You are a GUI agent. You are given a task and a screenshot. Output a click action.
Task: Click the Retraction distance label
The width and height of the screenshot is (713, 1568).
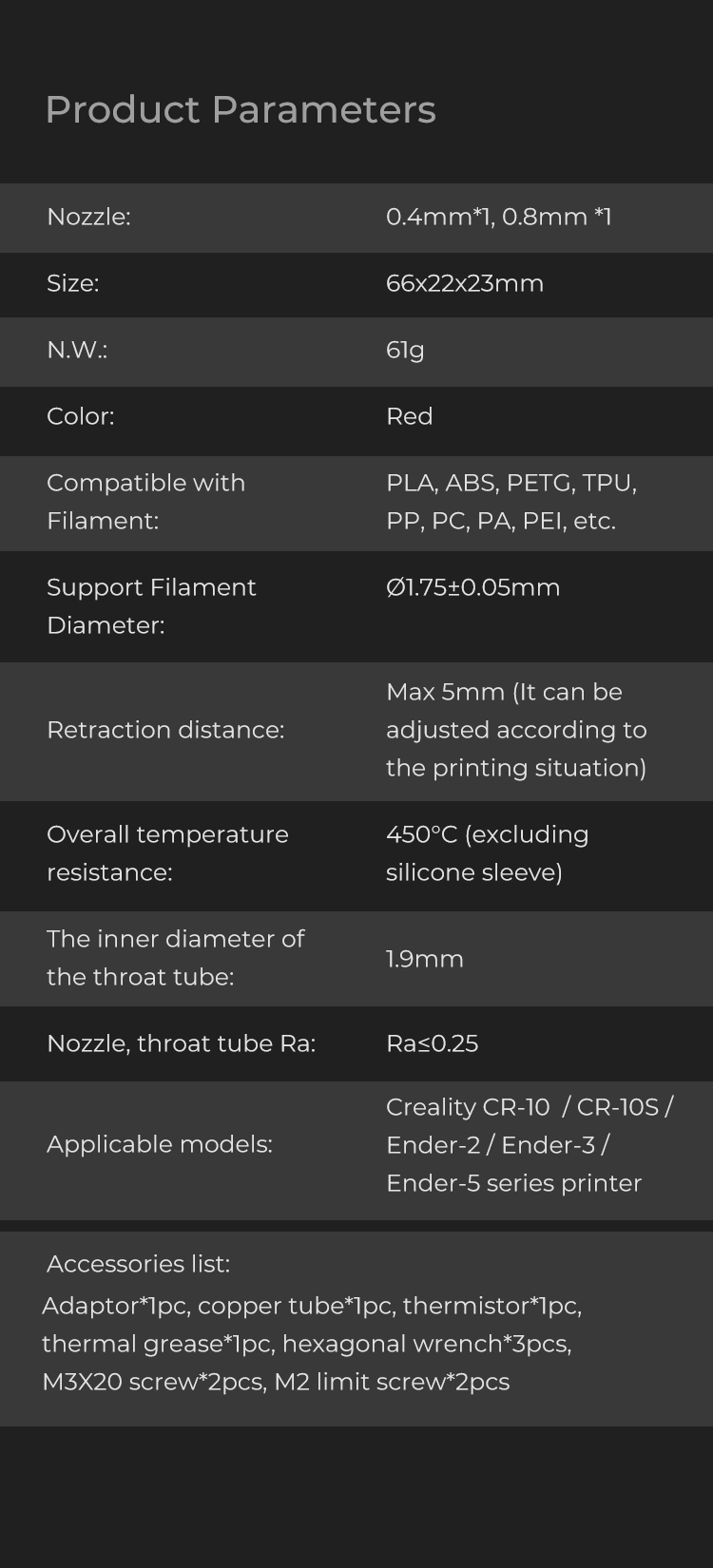pos(165,730)
